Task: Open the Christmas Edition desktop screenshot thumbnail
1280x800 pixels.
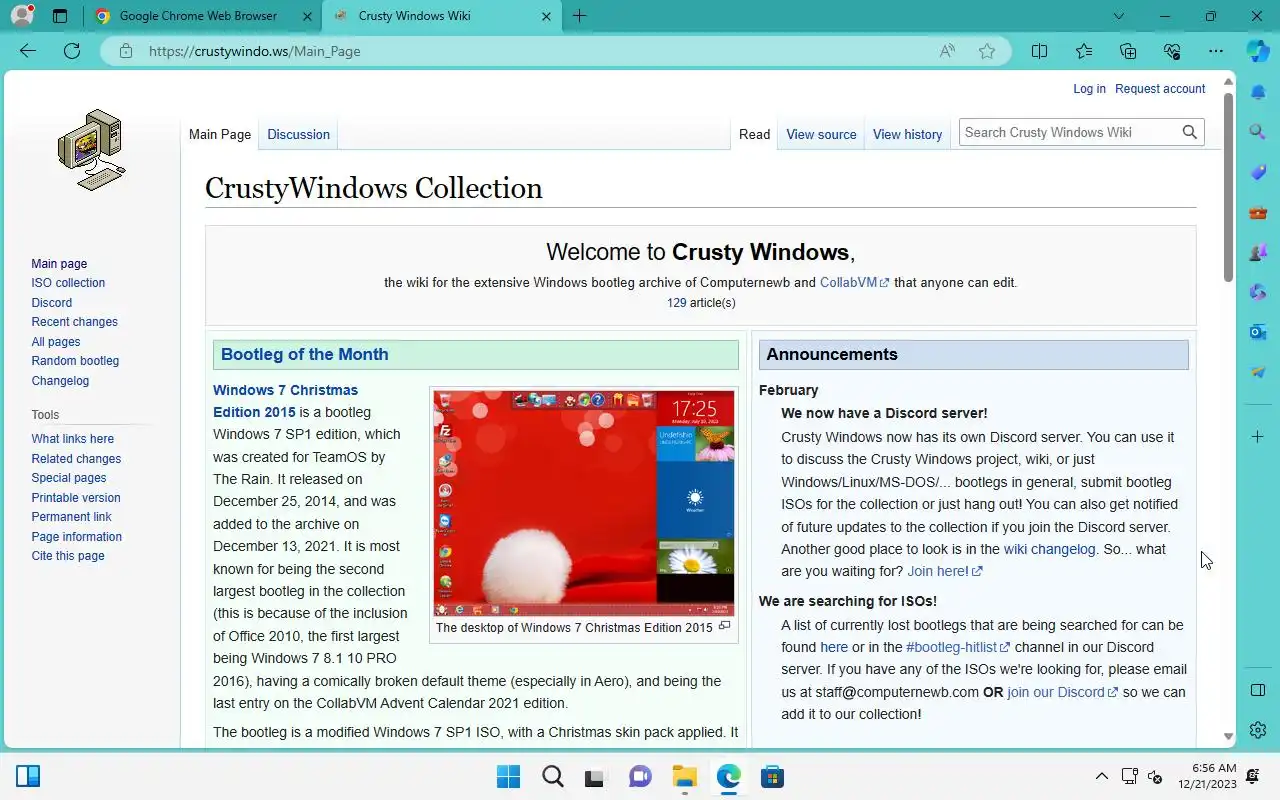Action: click(x=584, y=503)
